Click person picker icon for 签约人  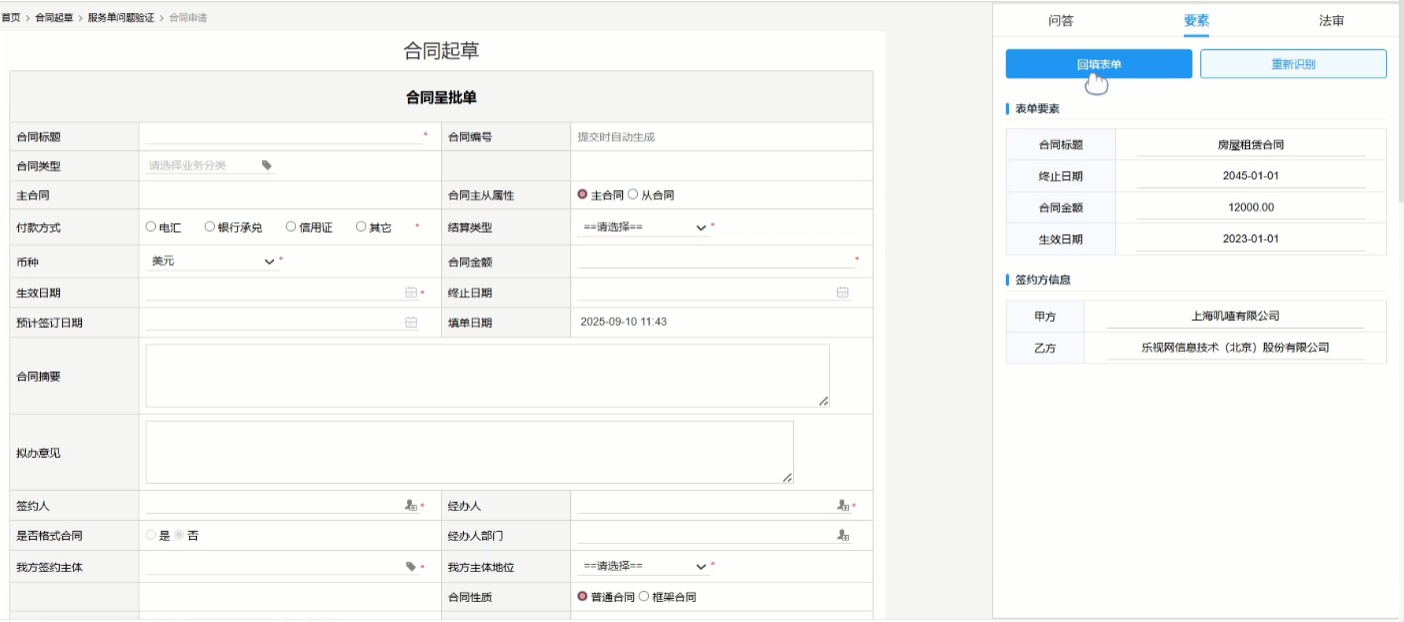tap(410, 506)
